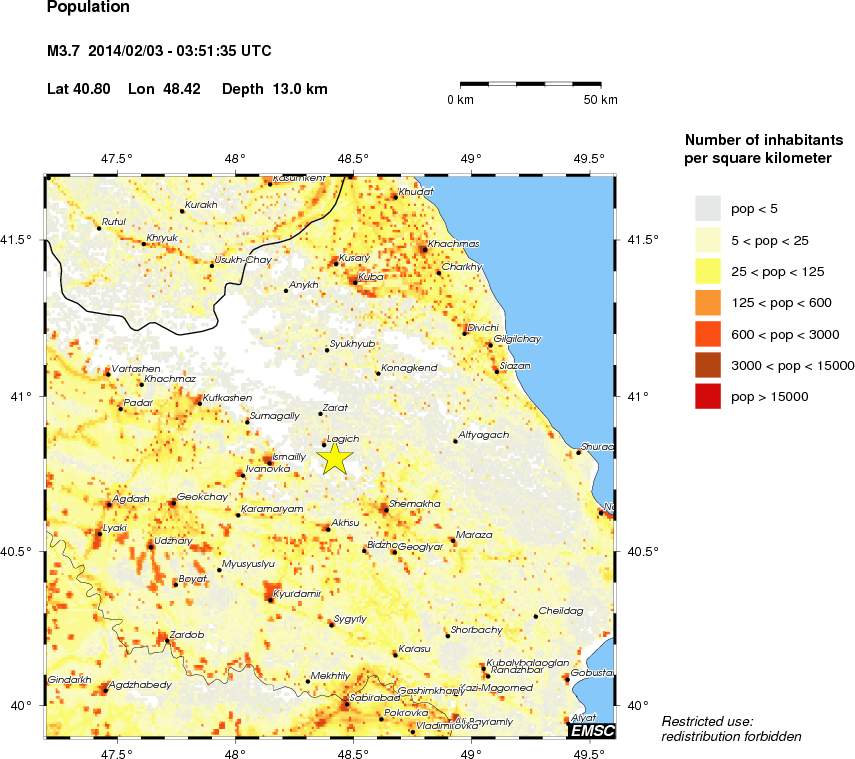
Task: Click the Geokchay town label
Action: pyautogui.click(x=202, y=497)
